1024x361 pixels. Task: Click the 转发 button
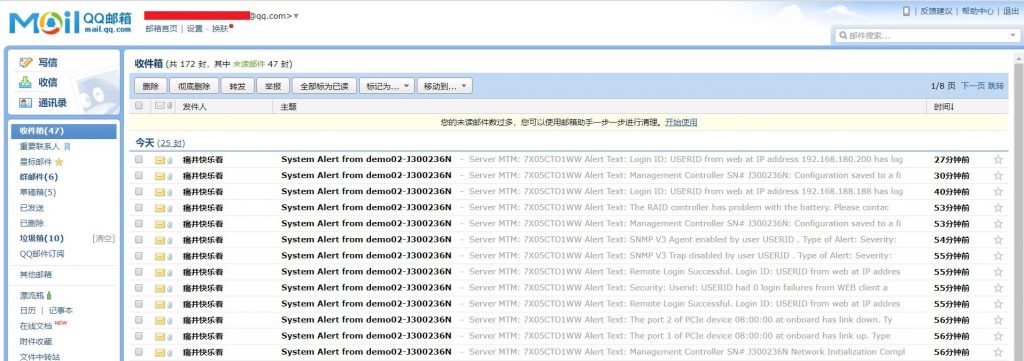coord(237,86)
